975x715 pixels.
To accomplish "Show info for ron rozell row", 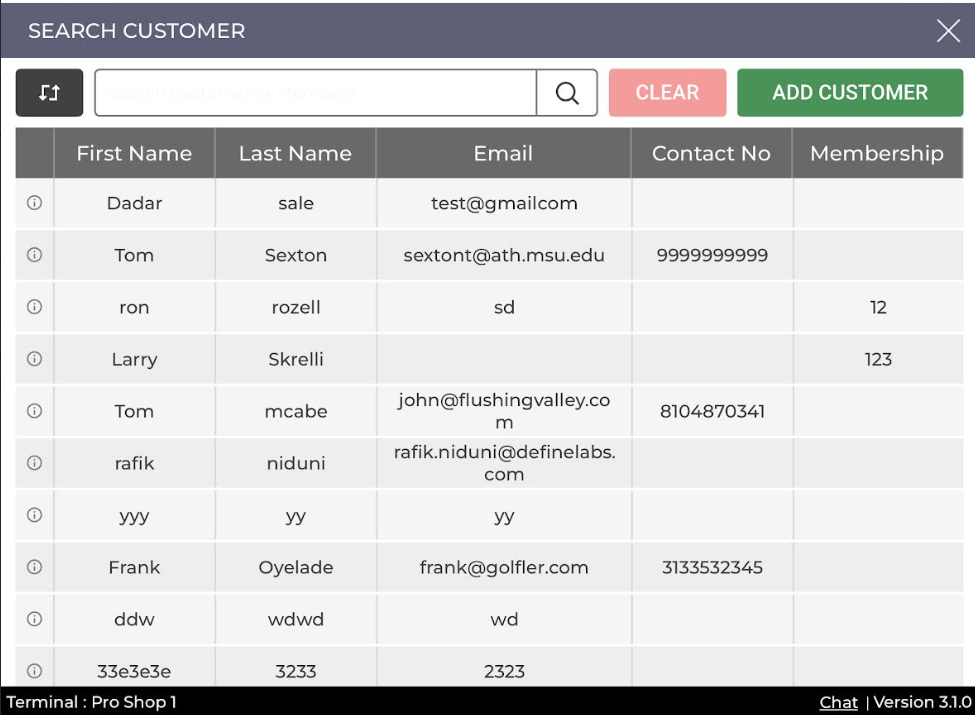I will click(x=34, y=307).
